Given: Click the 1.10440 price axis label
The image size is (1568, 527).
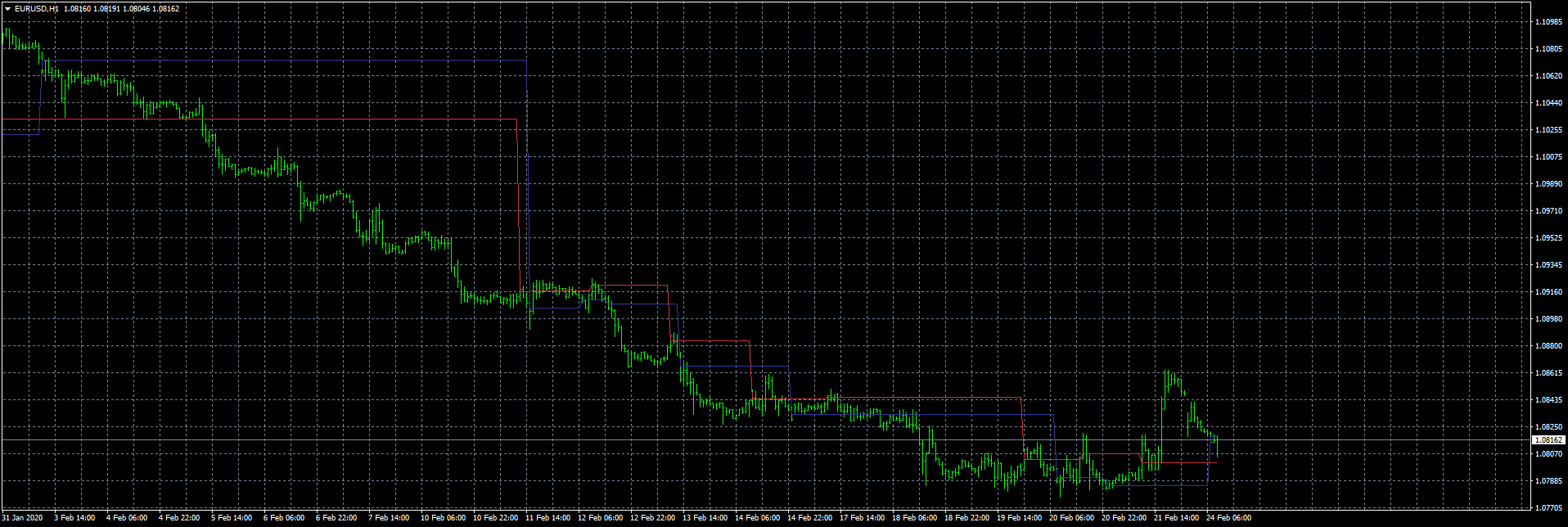Looking at the screenshot, I should coord(1549,103).
